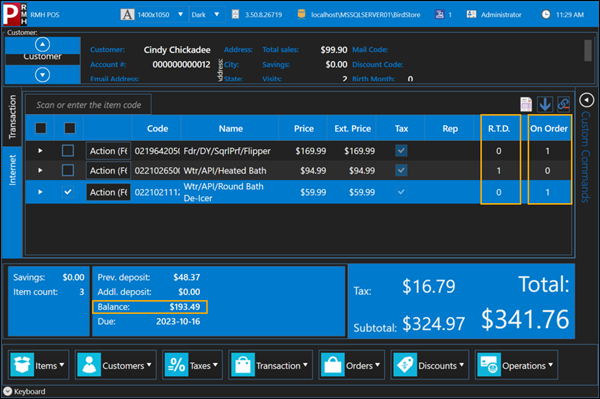Click the version info icon

(x=235, y=15)
